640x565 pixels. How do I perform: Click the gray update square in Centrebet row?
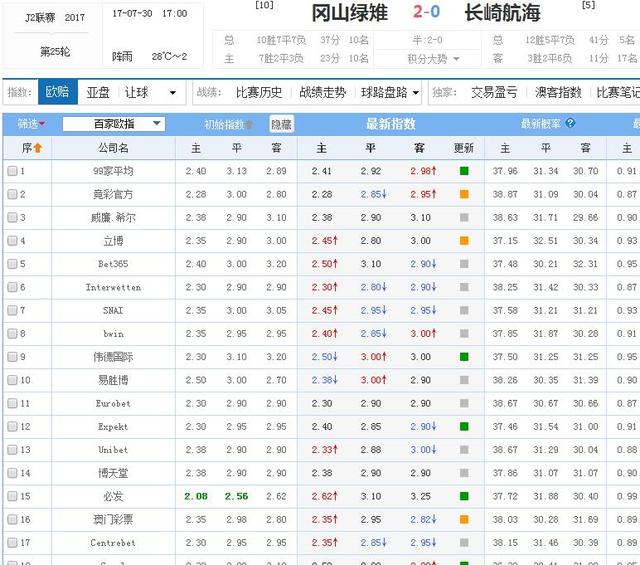tap(464, 543)
